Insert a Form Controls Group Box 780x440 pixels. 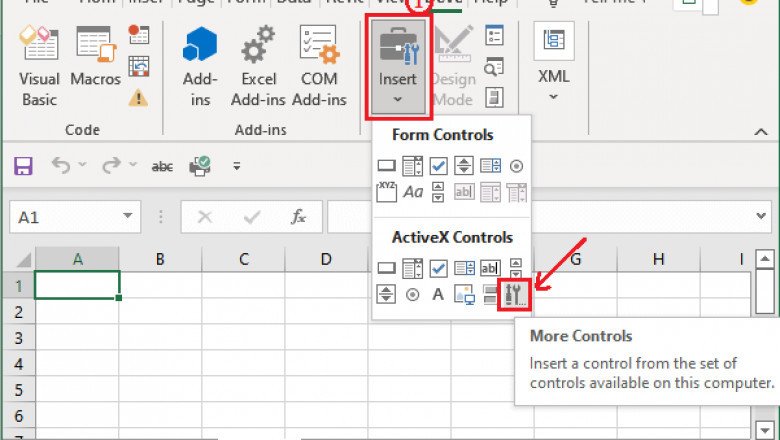387,191
